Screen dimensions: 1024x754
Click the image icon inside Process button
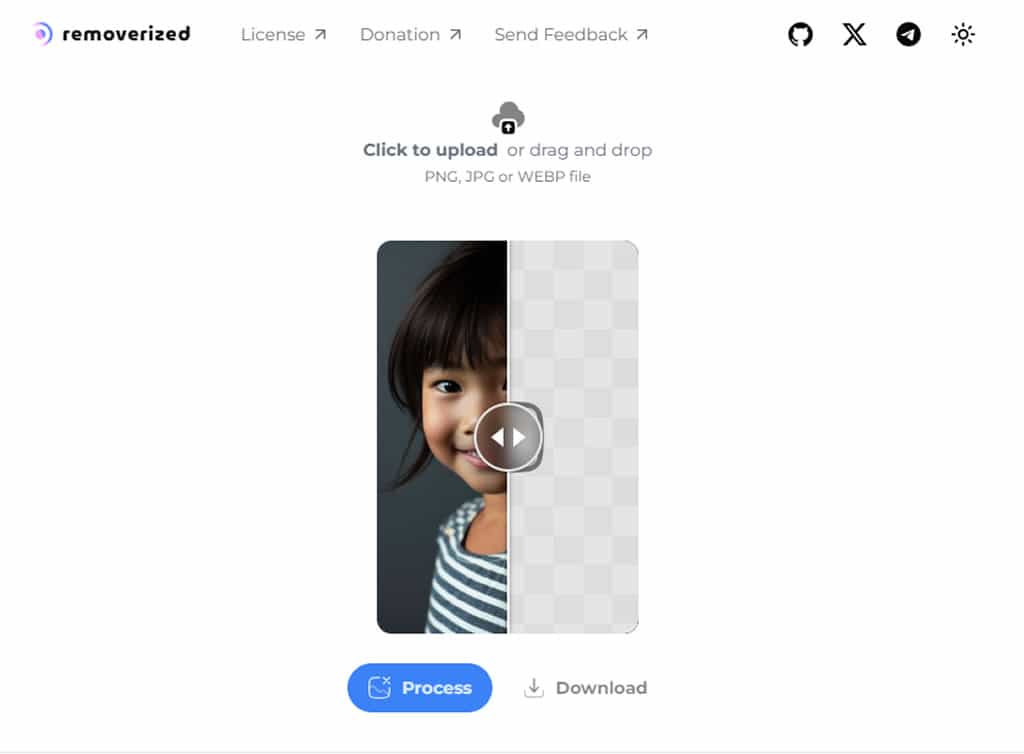tap(379, 688)
